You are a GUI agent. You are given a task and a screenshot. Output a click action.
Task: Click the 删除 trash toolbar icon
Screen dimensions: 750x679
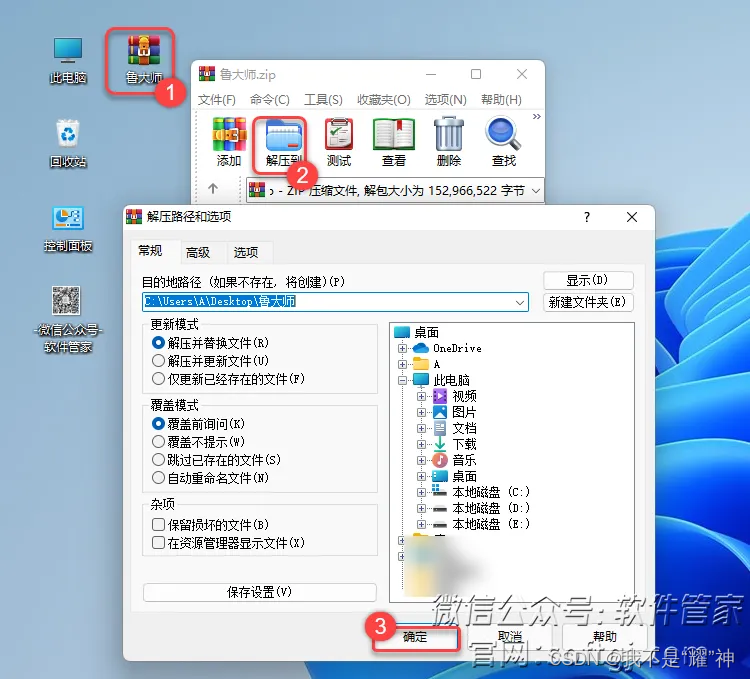pos(449,142)
